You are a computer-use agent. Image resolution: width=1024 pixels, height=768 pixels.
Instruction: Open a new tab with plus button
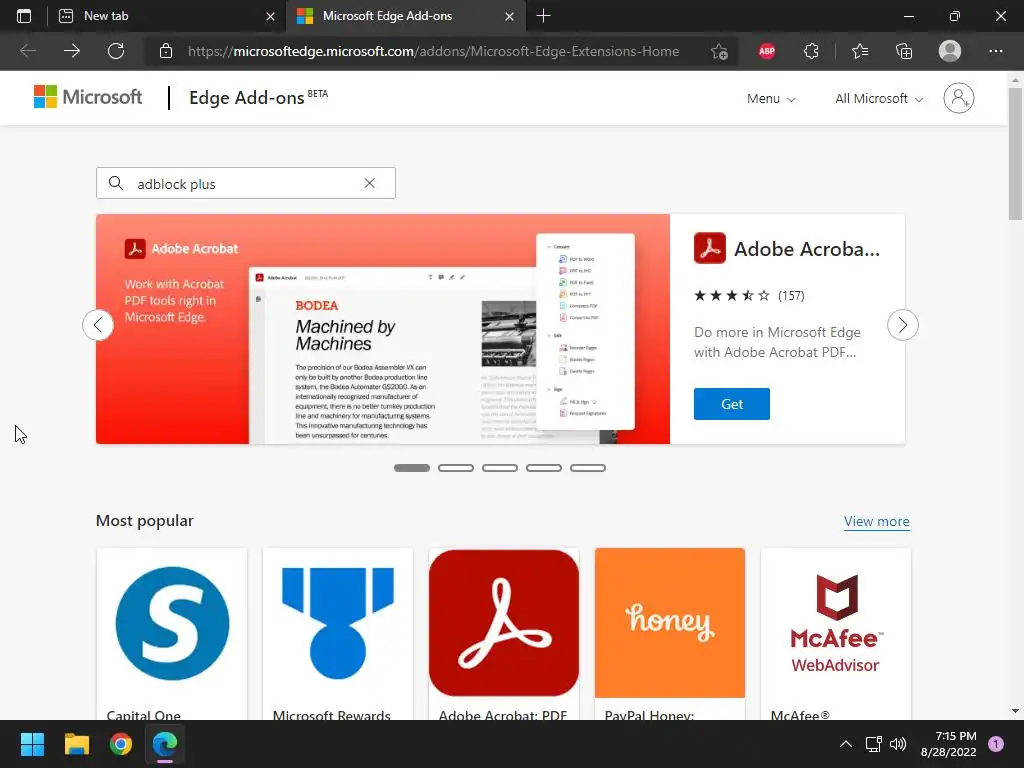pyautogui.click(x=543, y=16)
